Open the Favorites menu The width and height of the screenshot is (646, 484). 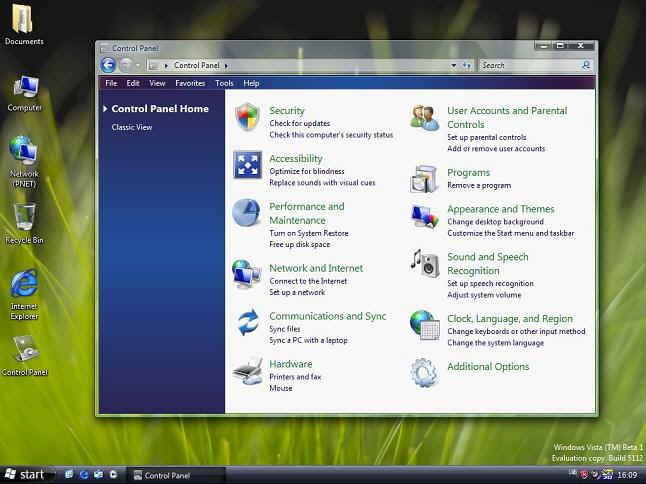[190, 83]
